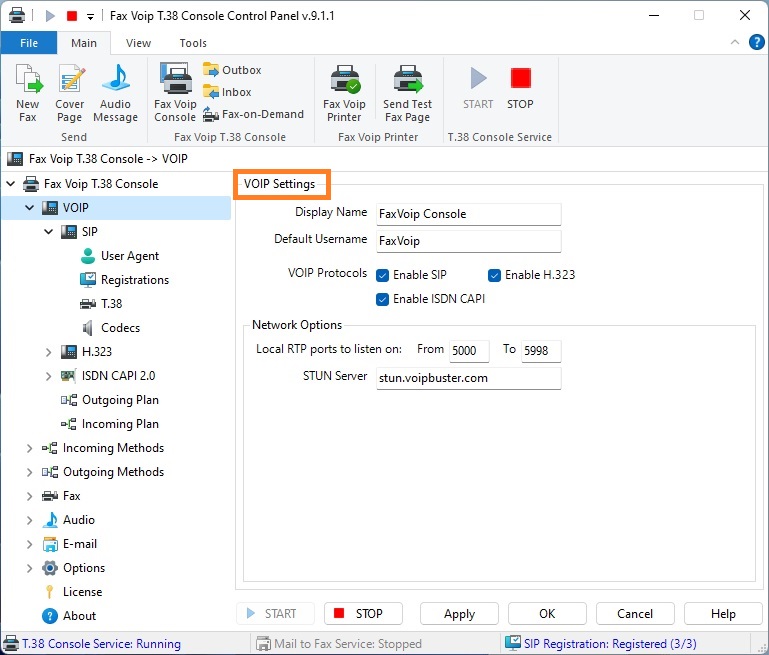Screen dimensions: 769x655
Task: Select User Agent in tree
Action: (119, 256)
